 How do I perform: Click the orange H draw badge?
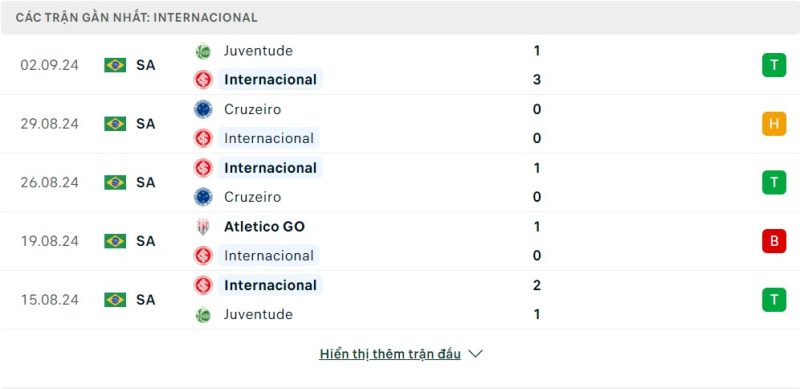774,124
